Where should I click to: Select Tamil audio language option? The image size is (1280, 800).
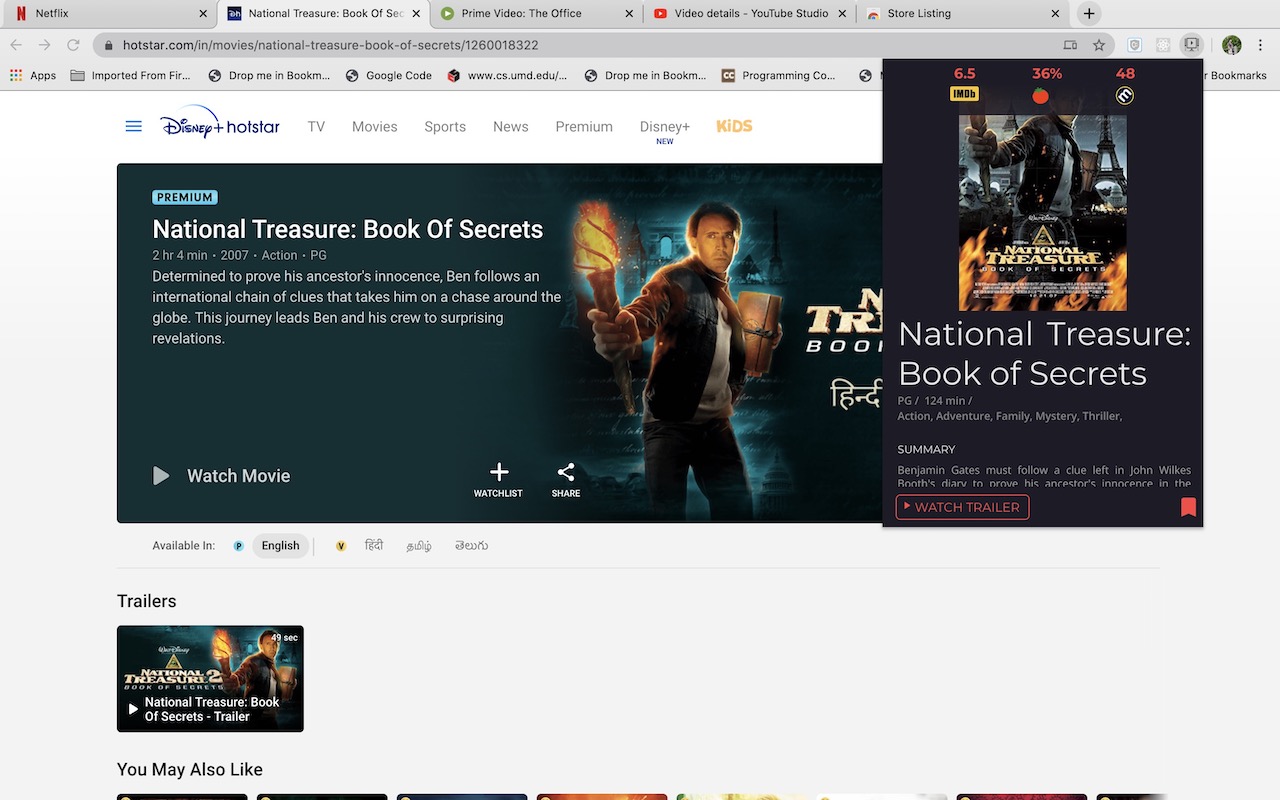(x=419, y=546)
